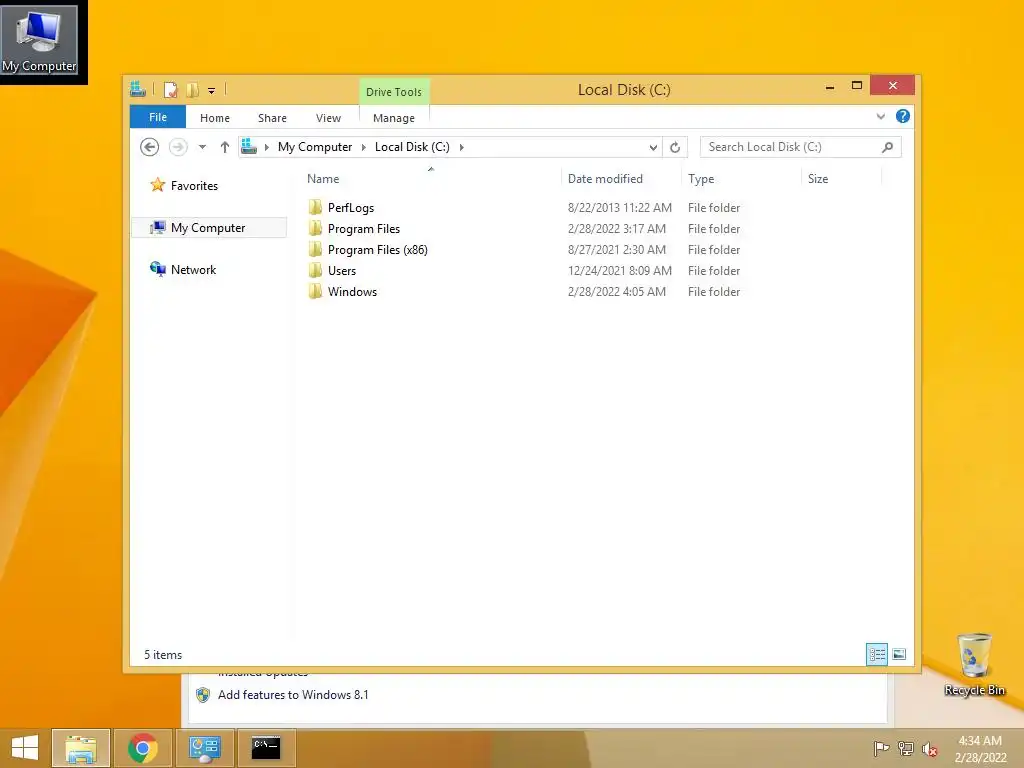The height and width of the screenshot is (768, 1024).
Task: Open the Control Panel taskbar icon
Action: (x=204, y=748)
